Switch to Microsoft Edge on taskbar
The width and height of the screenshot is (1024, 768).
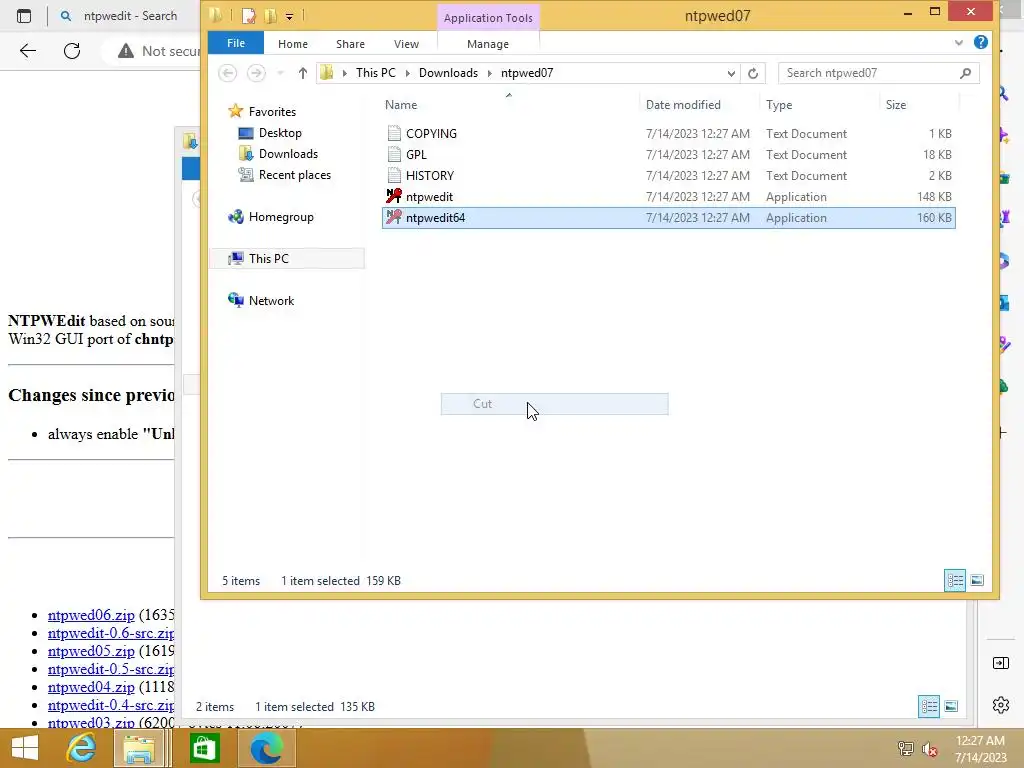[x=266, y=748]
